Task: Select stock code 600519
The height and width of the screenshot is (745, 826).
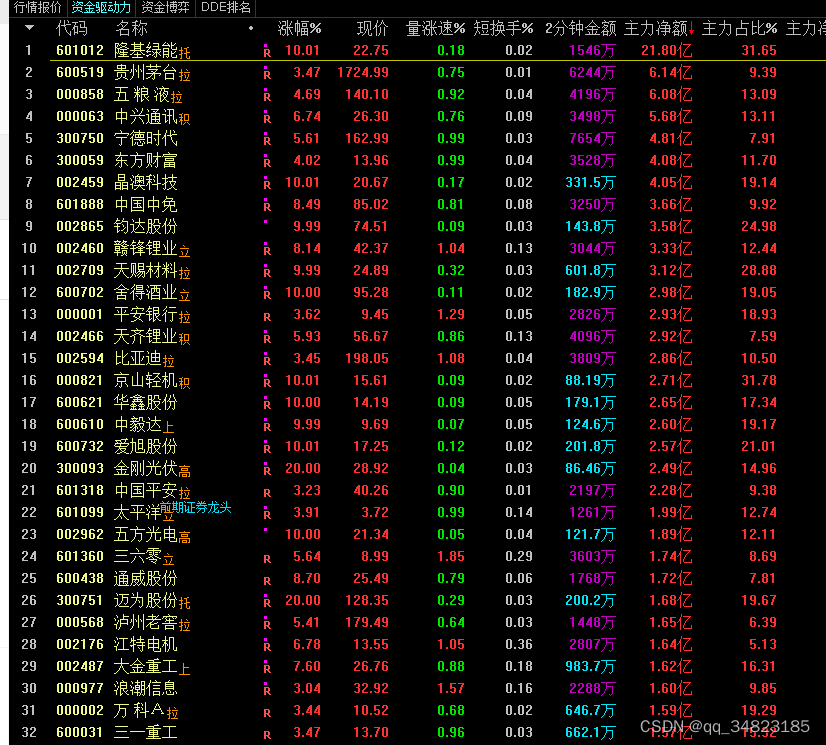Action: tap(80, 72)
